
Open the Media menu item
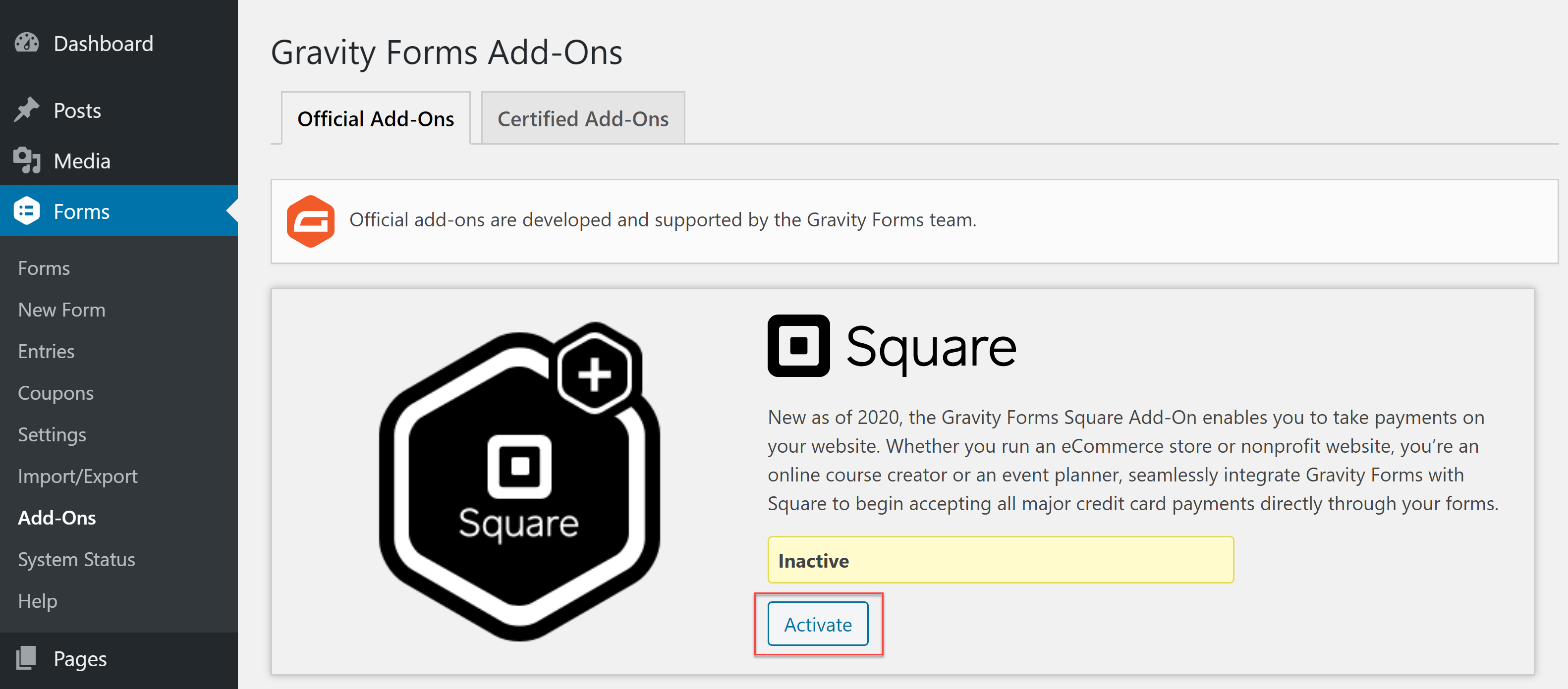[x=119, y=160]
